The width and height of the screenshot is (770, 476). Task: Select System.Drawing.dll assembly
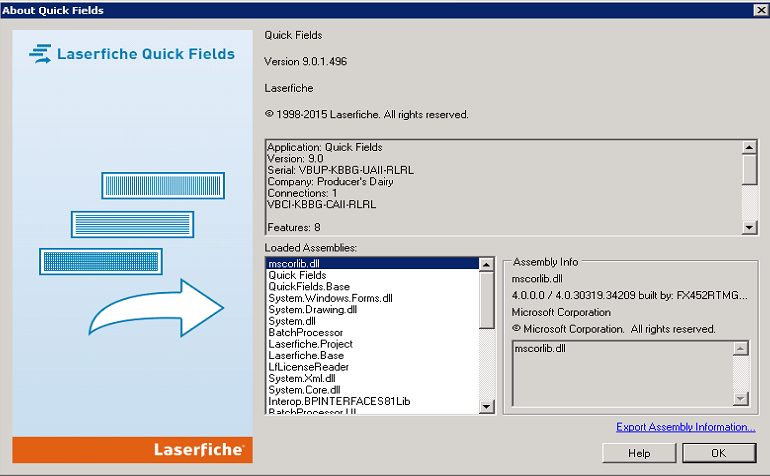372,309
